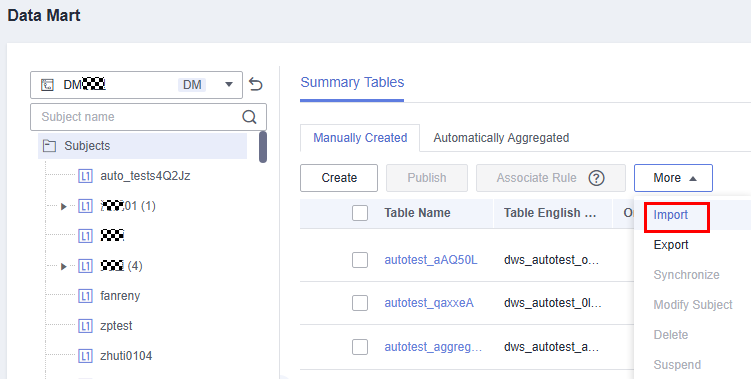Viewport: 751px width, 379px height.
Task: Click the search magnifier in Subject name field
Action: (x=249, y=117)
